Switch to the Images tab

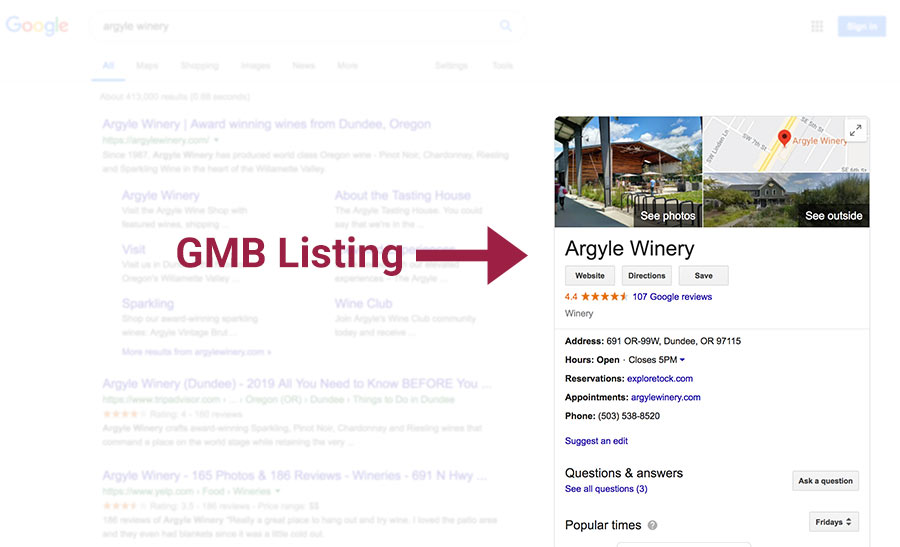(x=255, y=65)
